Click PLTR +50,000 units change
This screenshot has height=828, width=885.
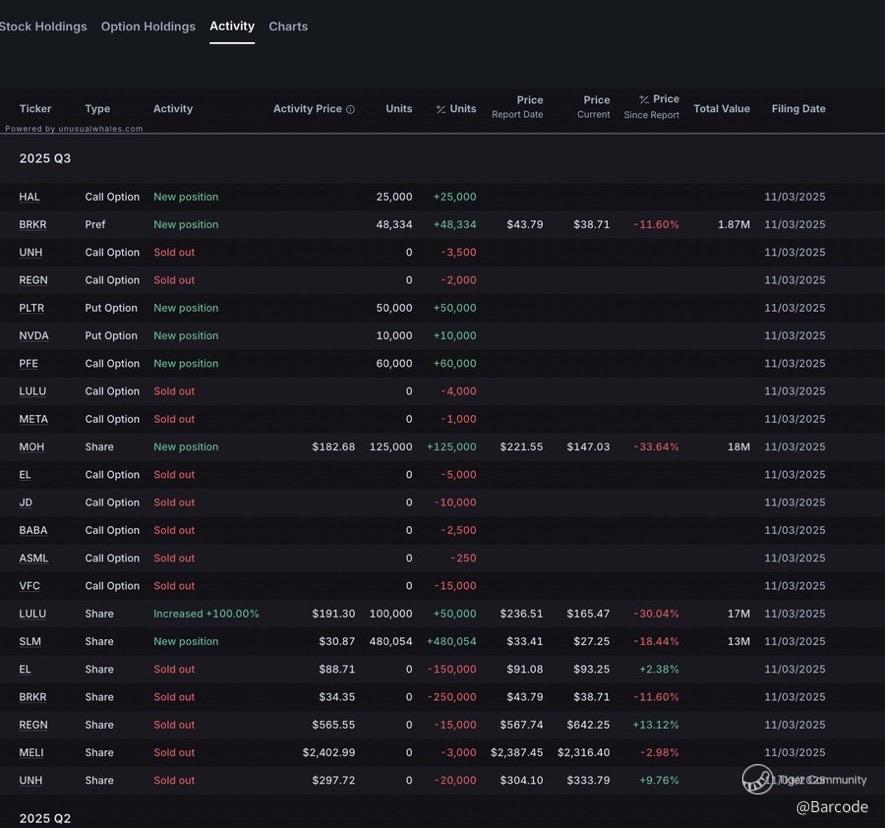click(454, 308)
